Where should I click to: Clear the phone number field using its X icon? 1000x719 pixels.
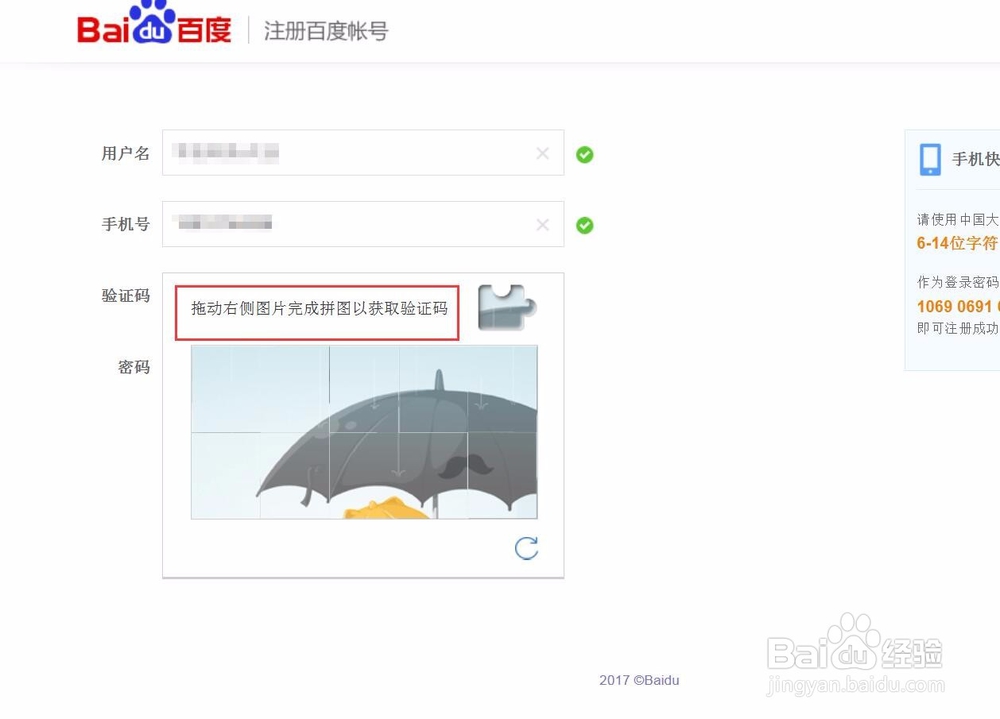pyautogui.click(x=542, y=224)
